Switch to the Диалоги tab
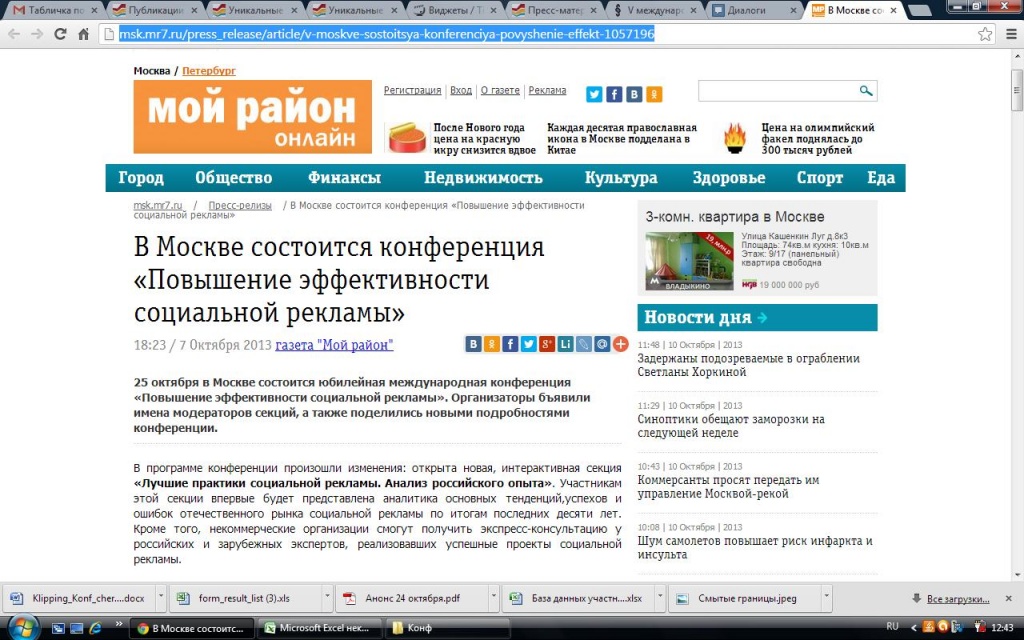 pyautogui.click(x=755, y=10)
